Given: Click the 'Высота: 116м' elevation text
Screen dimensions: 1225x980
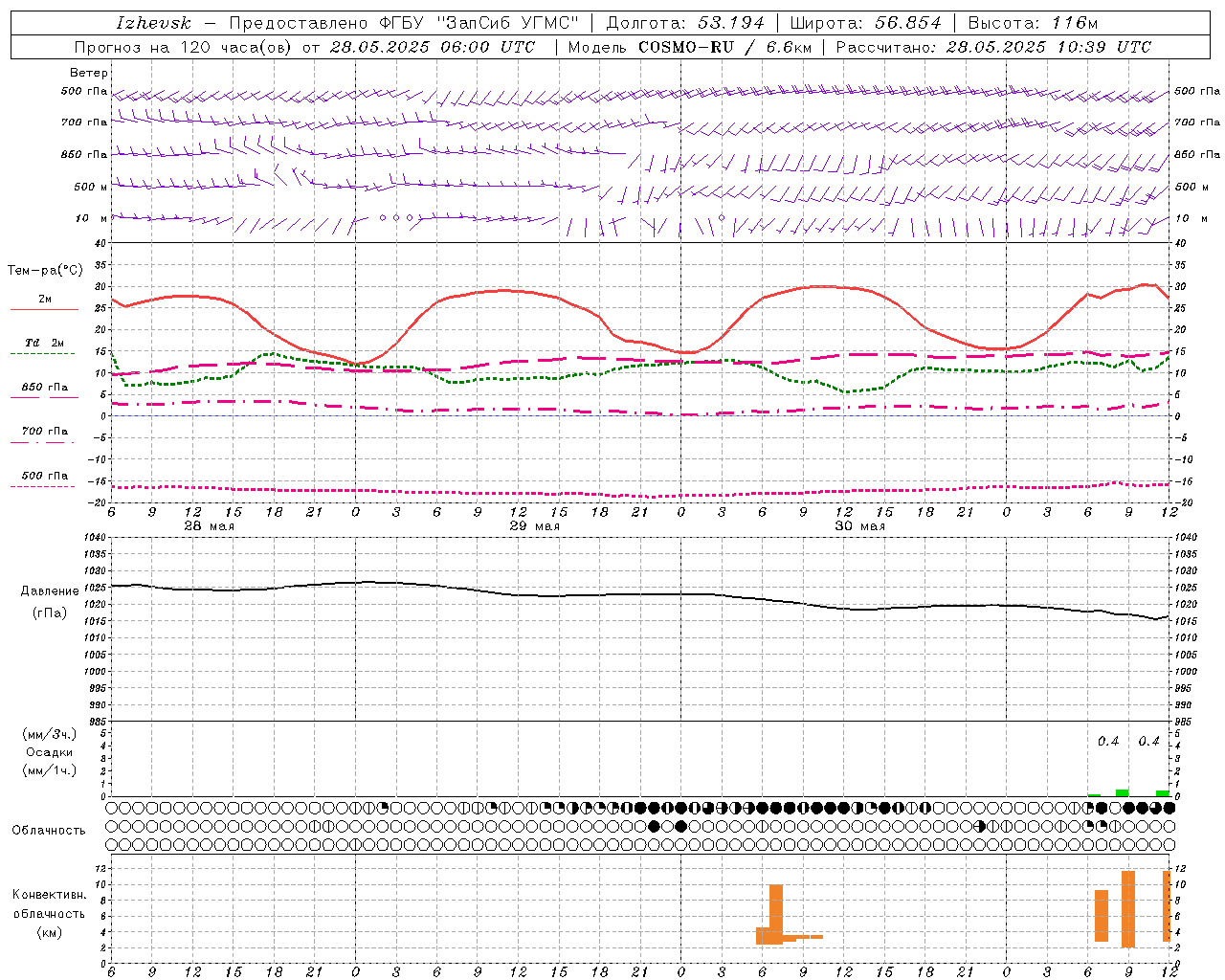Looking at the screenshot, I should (1033, 23).
